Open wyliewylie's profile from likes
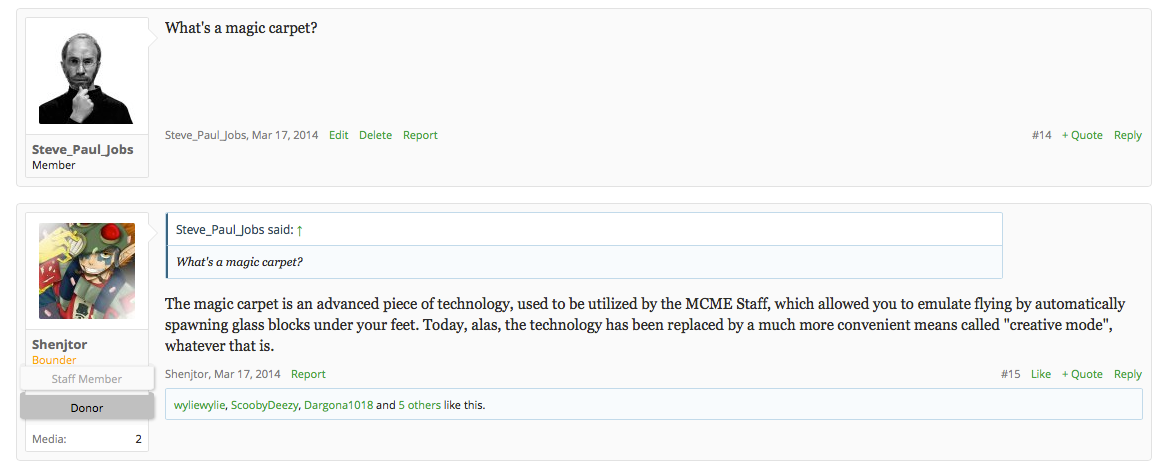Screen dimensions: 1163x474 click(x=200, y=406)
